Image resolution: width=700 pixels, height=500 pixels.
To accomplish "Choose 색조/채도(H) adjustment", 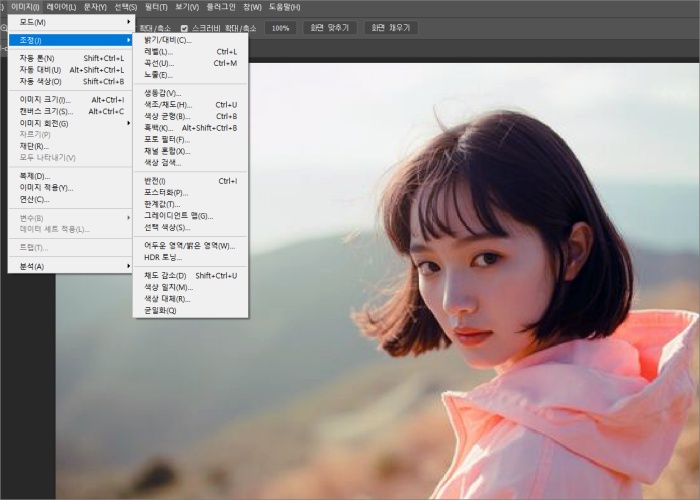I will pos(167,104).
